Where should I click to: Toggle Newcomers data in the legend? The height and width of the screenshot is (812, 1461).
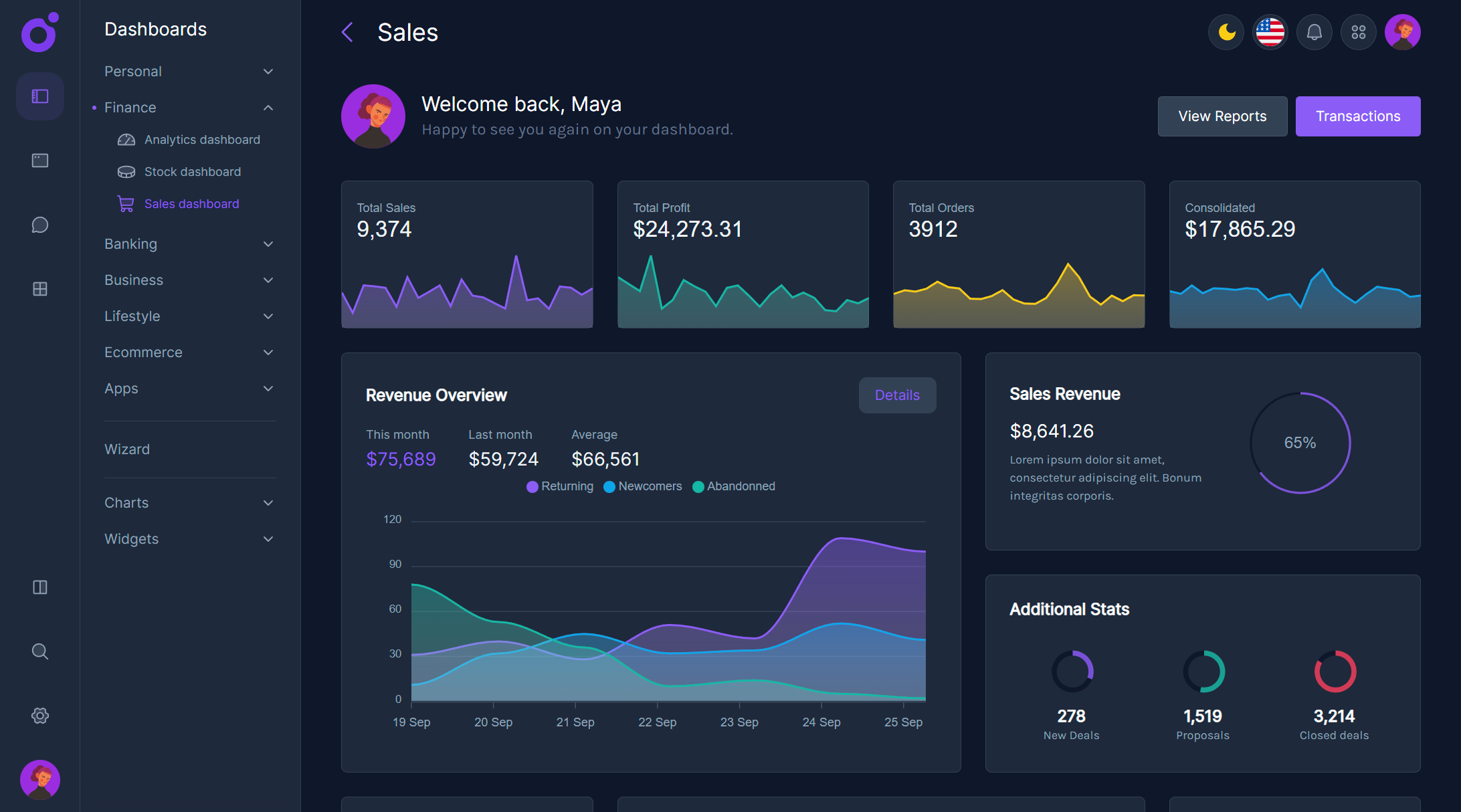642,486
